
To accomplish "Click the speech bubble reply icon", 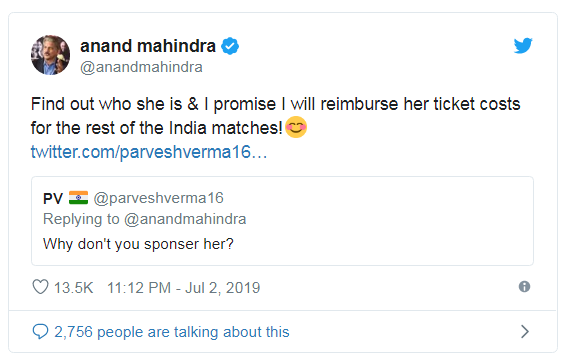I will [40, 331].
